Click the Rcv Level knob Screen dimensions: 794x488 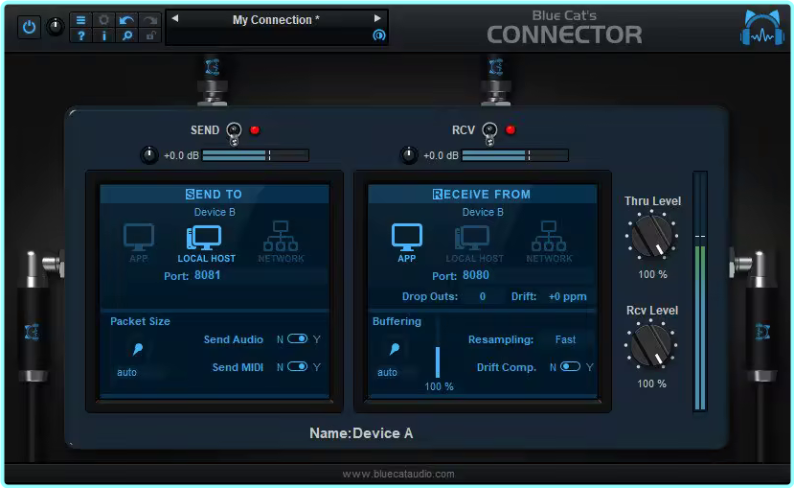tap(652, 346)
